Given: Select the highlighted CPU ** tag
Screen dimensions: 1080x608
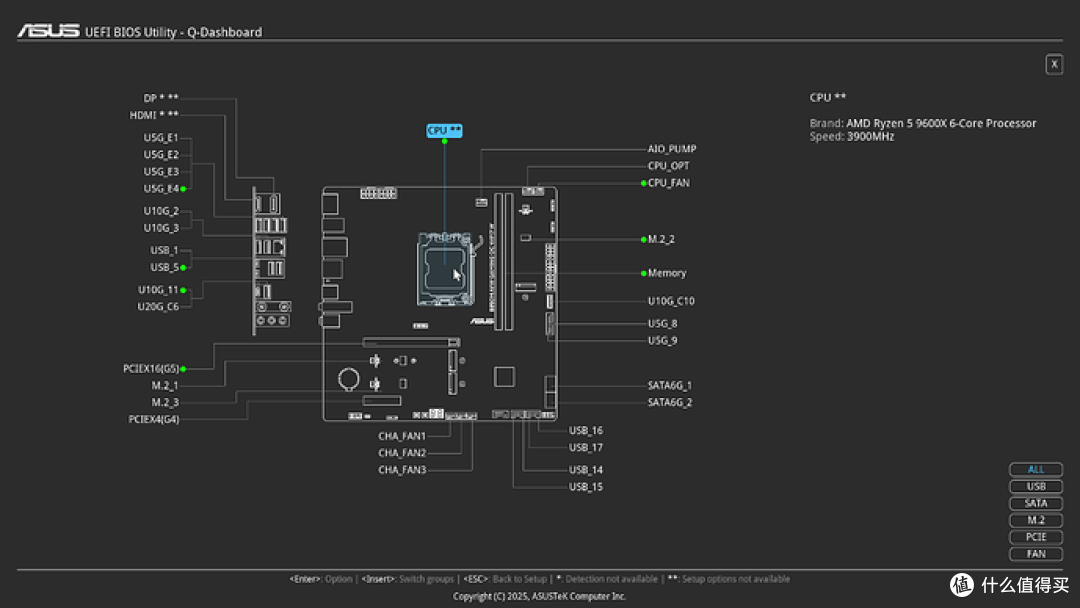Looking at the screenshot, I should click(x=444, y=130).
